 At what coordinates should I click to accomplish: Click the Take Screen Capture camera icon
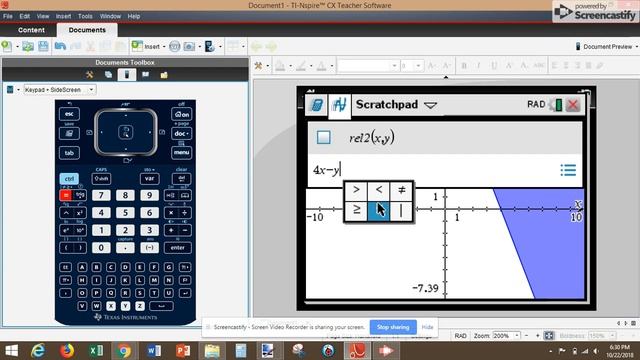pyautogui.click(x=189, y=47)
